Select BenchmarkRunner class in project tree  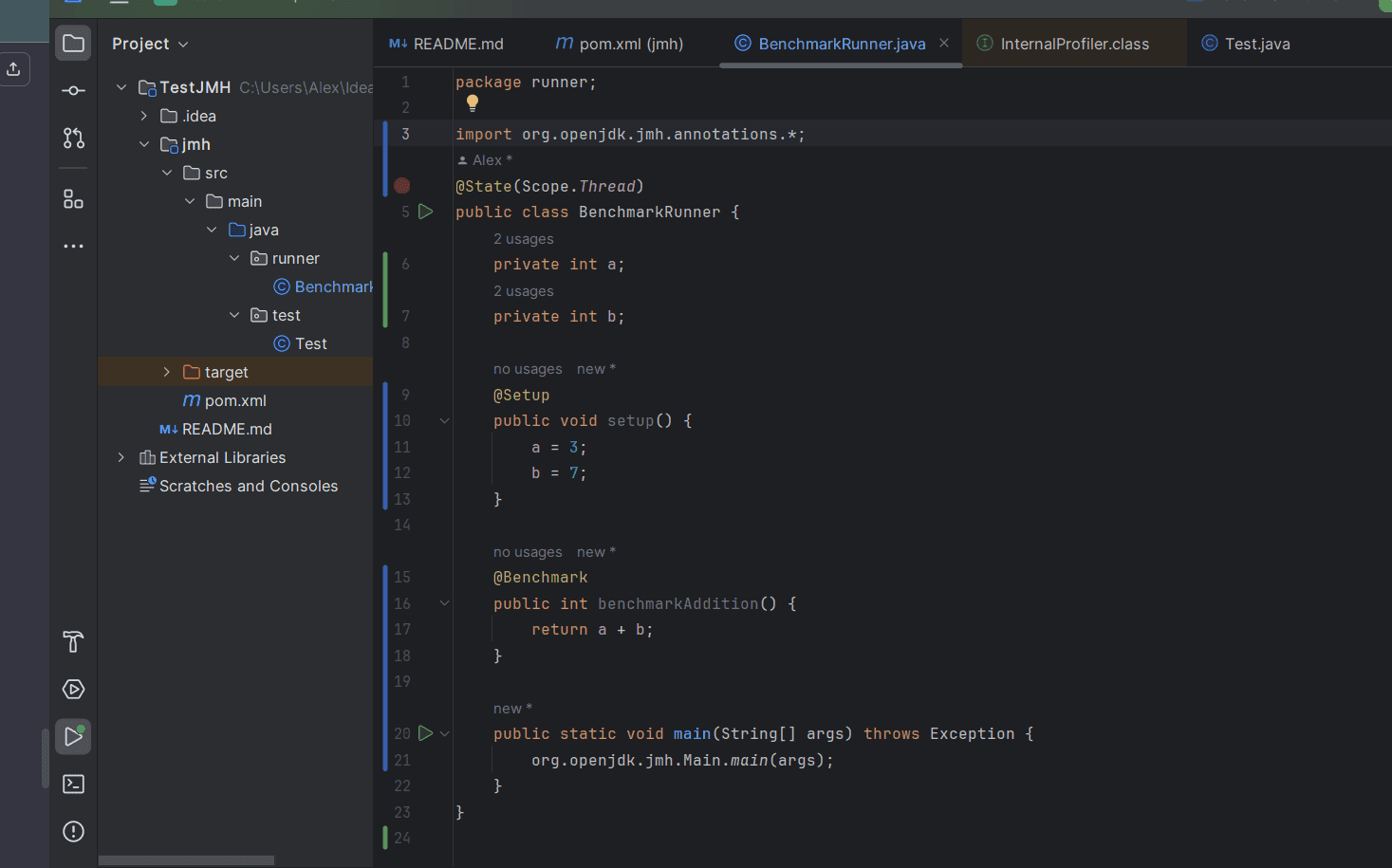(323, 286)
